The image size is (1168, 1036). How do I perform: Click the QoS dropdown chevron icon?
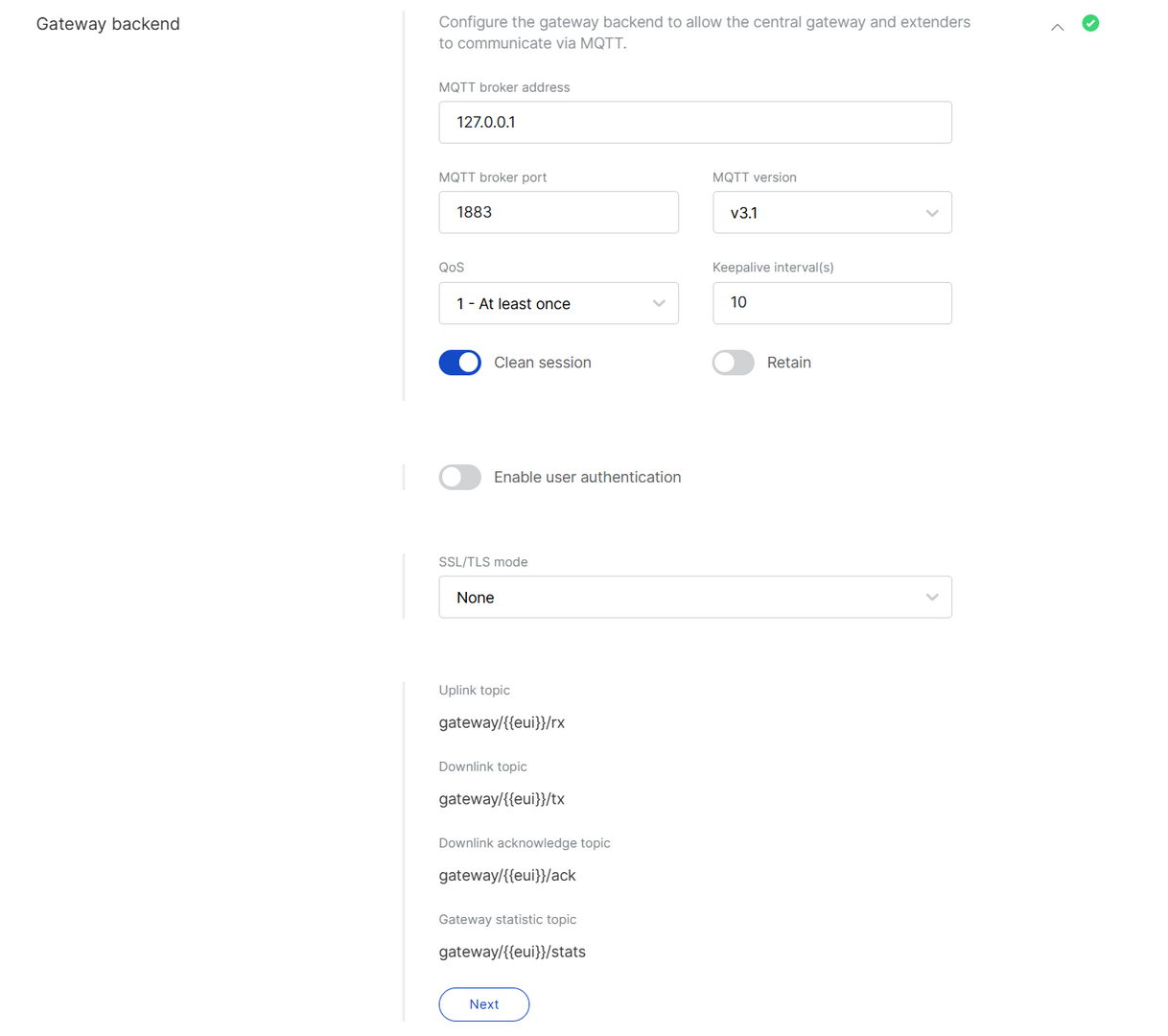[x=659, y=303]
